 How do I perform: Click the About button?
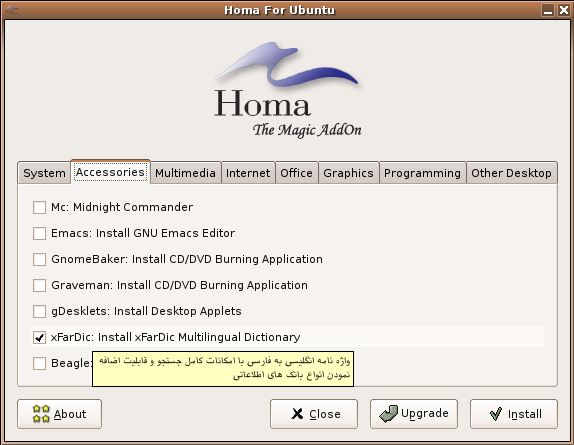click(59, 414)
